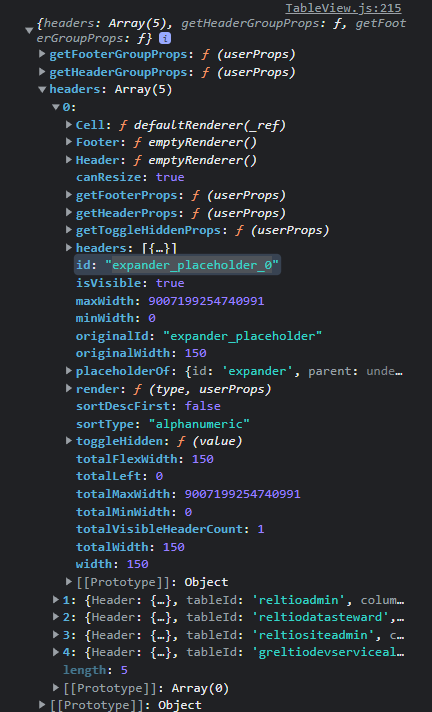
Task: Click the originalWidth: 150 property
Action: point(141,353)
